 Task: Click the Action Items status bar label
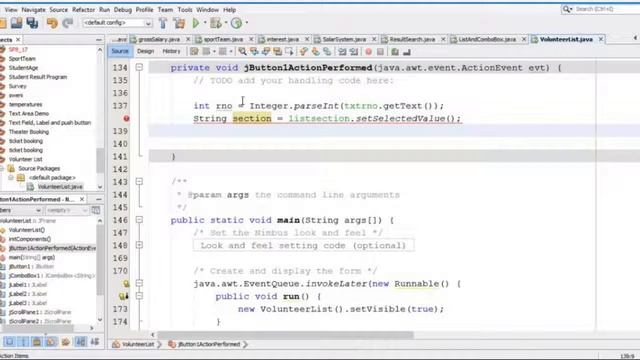coord(14,356)
